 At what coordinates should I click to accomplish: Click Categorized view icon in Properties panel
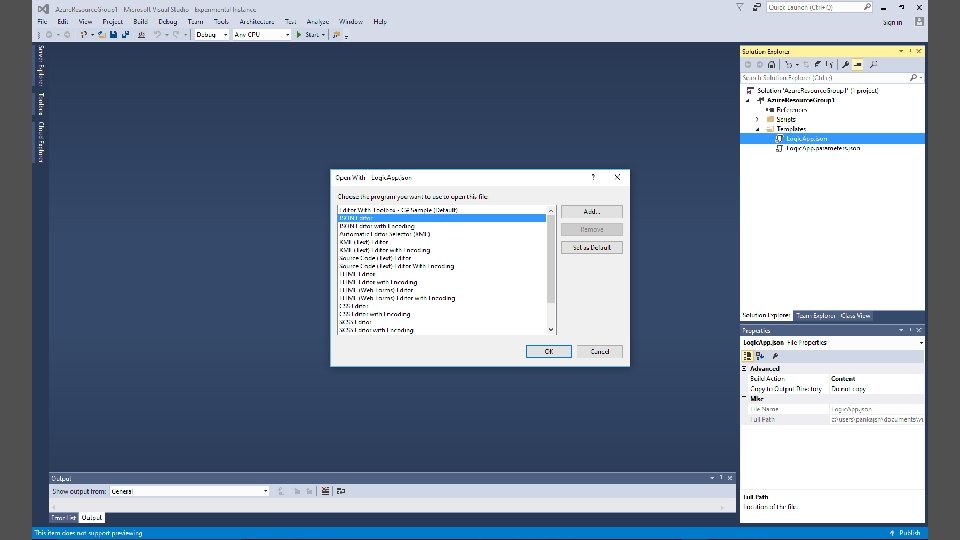748,356
